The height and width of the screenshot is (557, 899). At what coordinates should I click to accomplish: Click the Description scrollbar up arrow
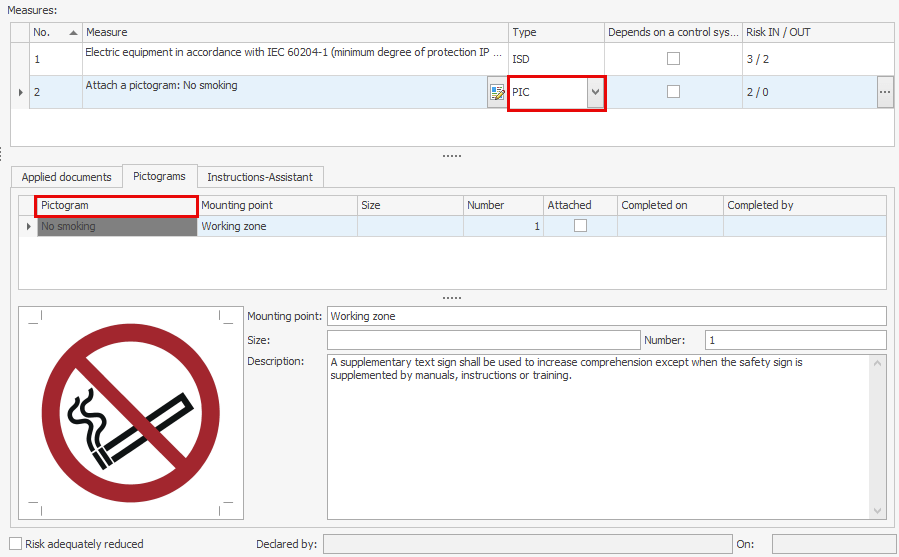click(877, 363)
